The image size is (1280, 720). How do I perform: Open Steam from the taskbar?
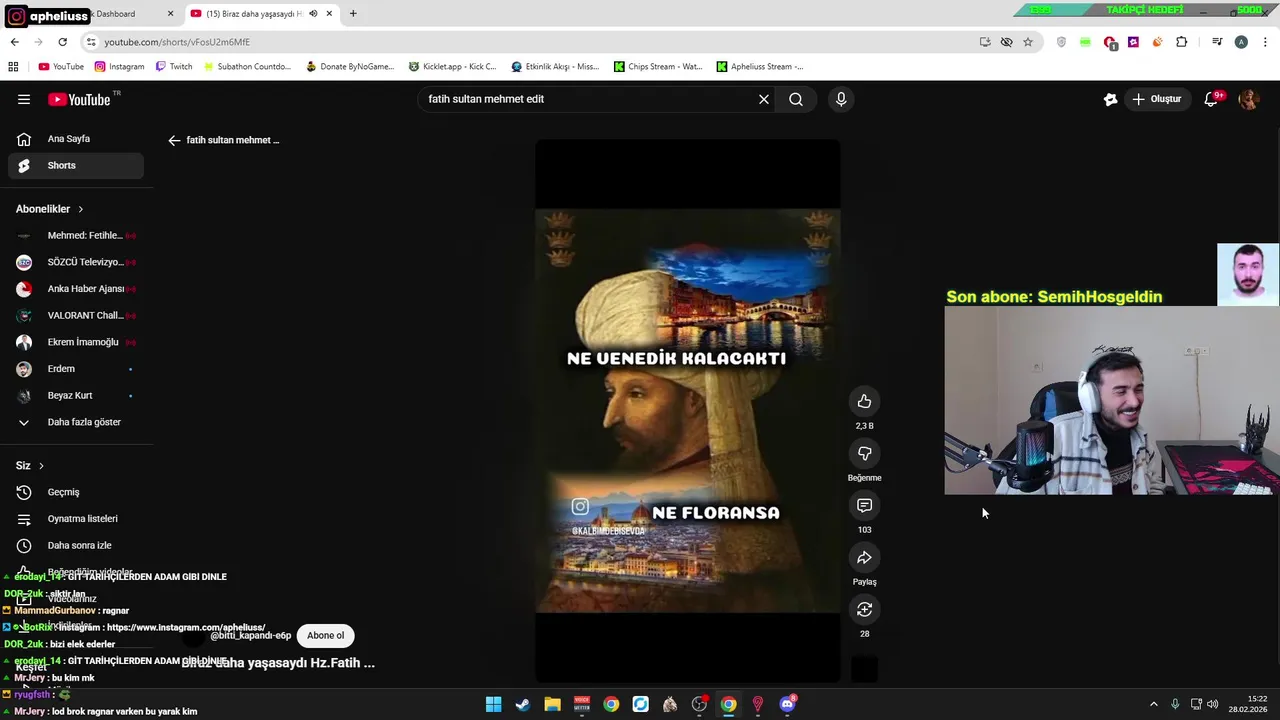click(522, 704)
